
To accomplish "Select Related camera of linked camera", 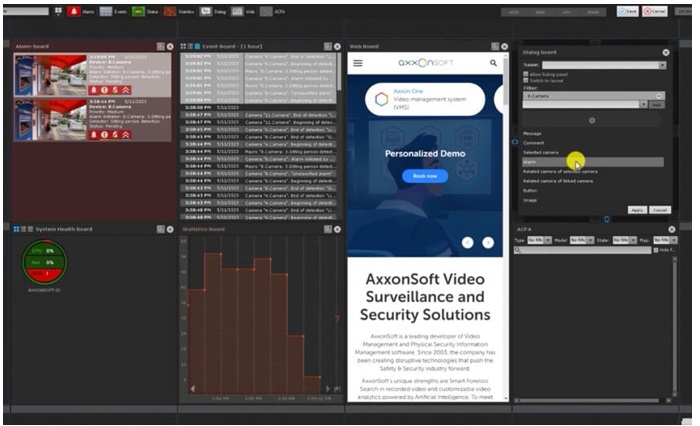I will tap(558, 181).
